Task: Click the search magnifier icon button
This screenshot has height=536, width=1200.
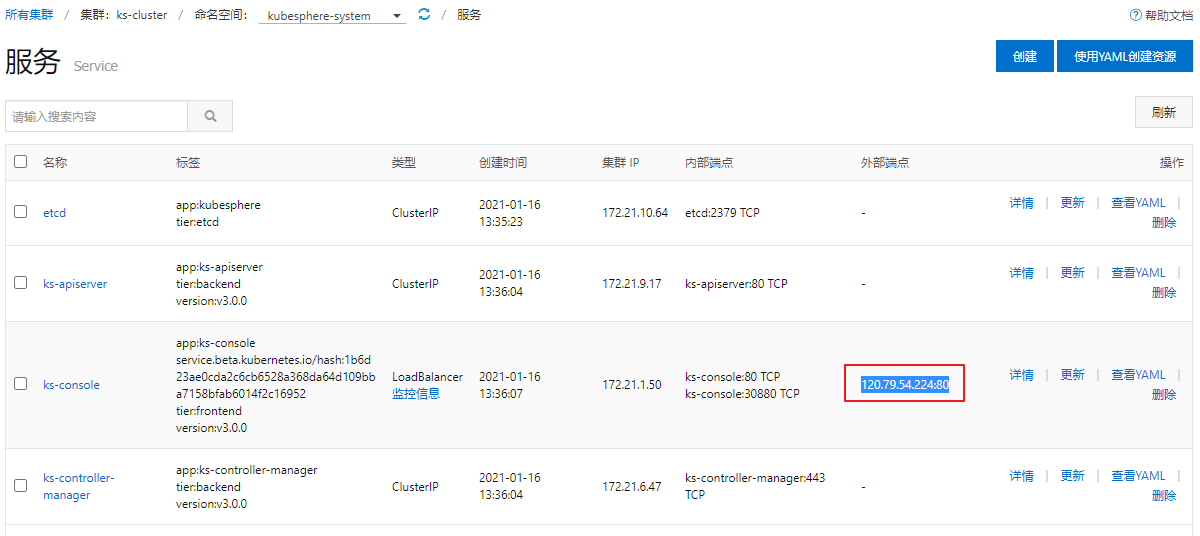Action: (x=210, y=116)
